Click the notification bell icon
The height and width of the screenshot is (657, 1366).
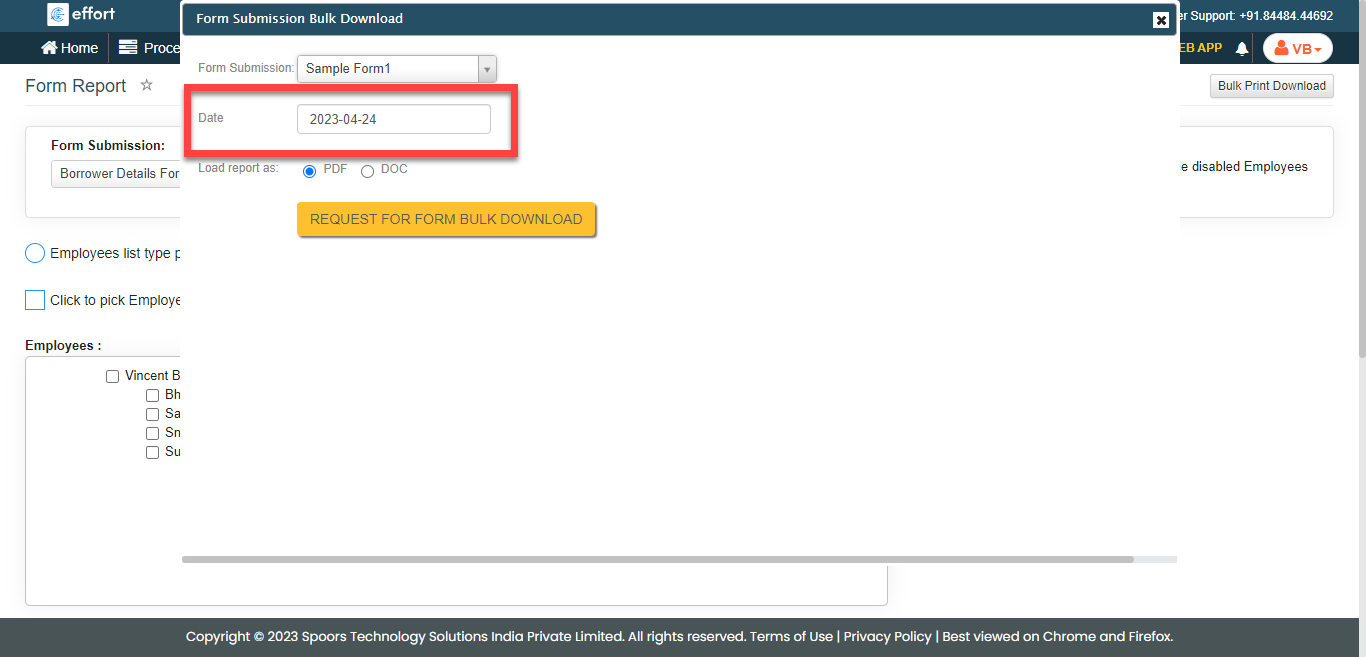(x=1242, y=48)
